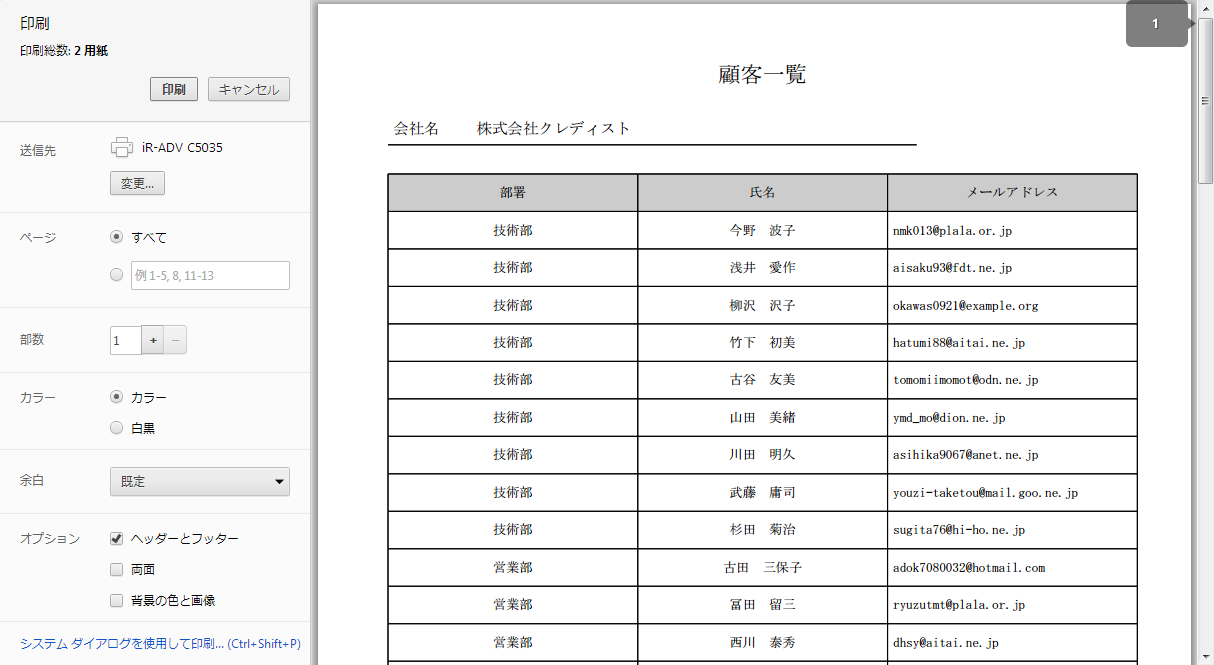This screenshot has height=665, width=1214.
Task: Click the email dhsy@aitai.ne.jp
Action: coord(946,642)
